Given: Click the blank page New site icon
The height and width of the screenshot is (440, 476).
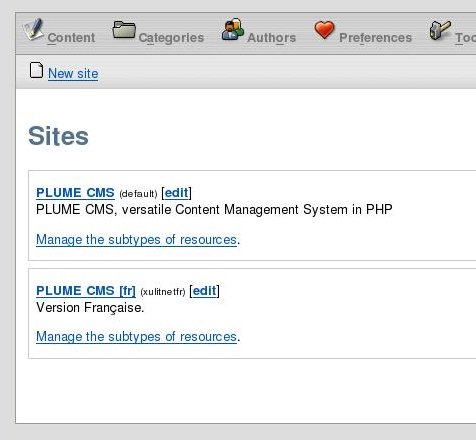Looking at the screenshot, I should [36, 70].
